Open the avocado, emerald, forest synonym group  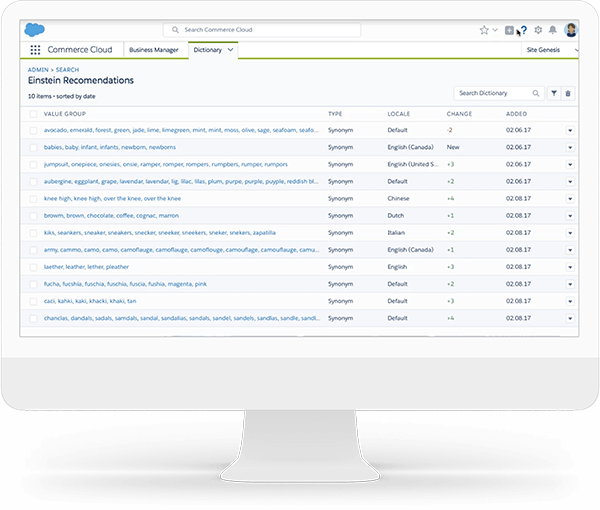coord(181,130)
